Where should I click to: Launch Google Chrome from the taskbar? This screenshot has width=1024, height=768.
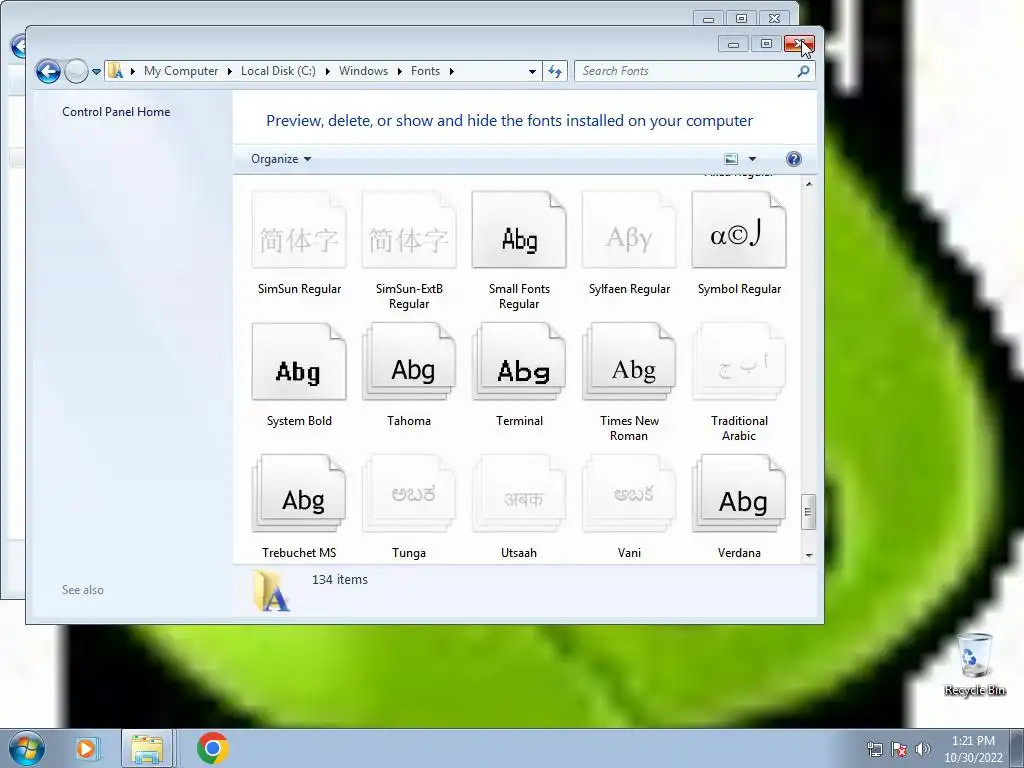tap(212, 748)
